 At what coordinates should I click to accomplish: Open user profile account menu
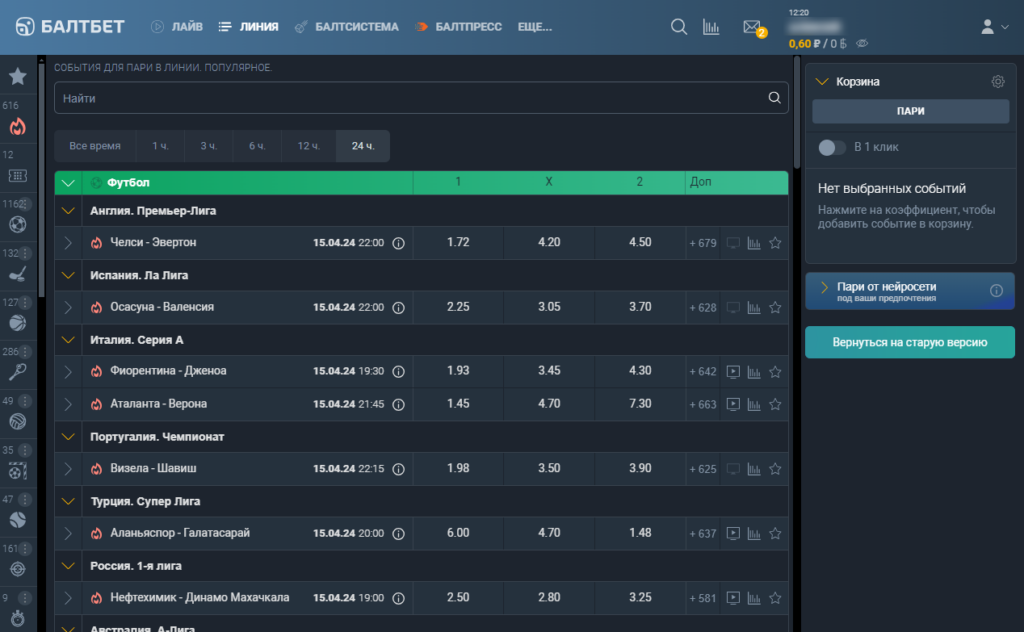pos(995,27)
